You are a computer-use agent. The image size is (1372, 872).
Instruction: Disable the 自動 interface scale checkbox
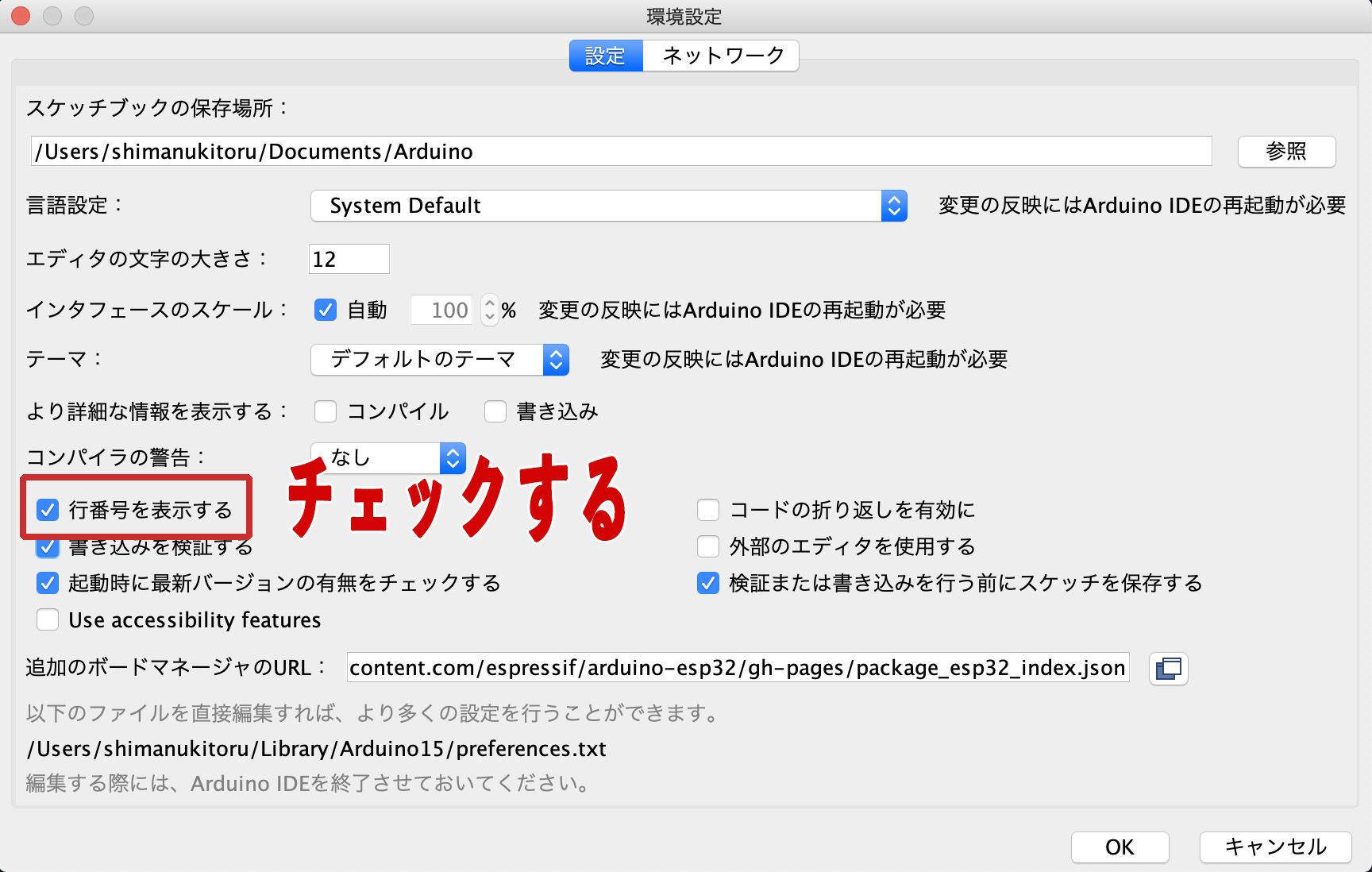[326, 310]
